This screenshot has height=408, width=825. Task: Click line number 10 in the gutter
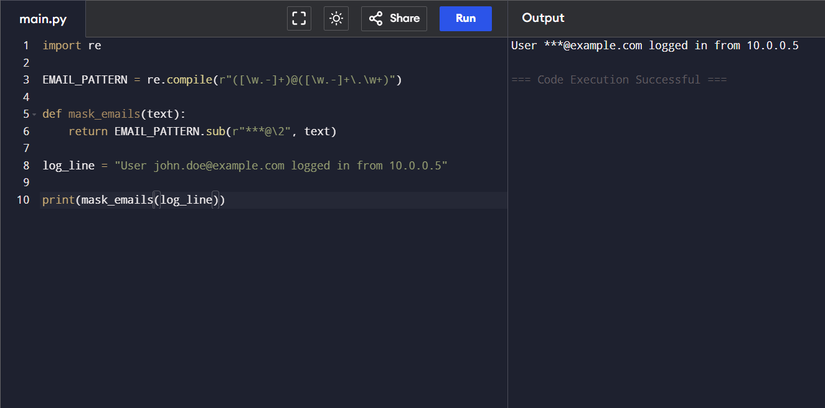pos(23,200)
